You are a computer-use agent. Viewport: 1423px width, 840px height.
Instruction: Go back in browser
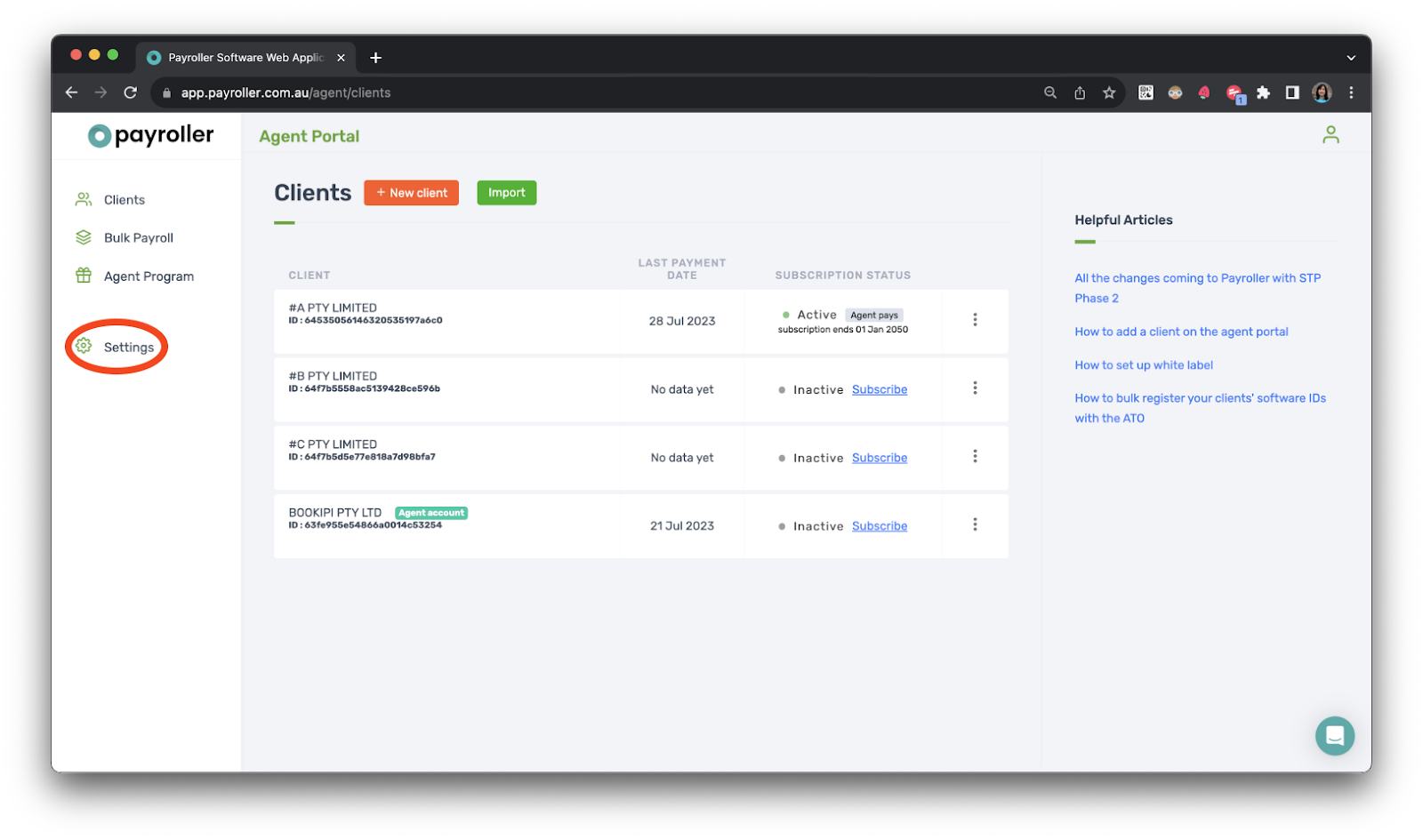pos(72,92)
